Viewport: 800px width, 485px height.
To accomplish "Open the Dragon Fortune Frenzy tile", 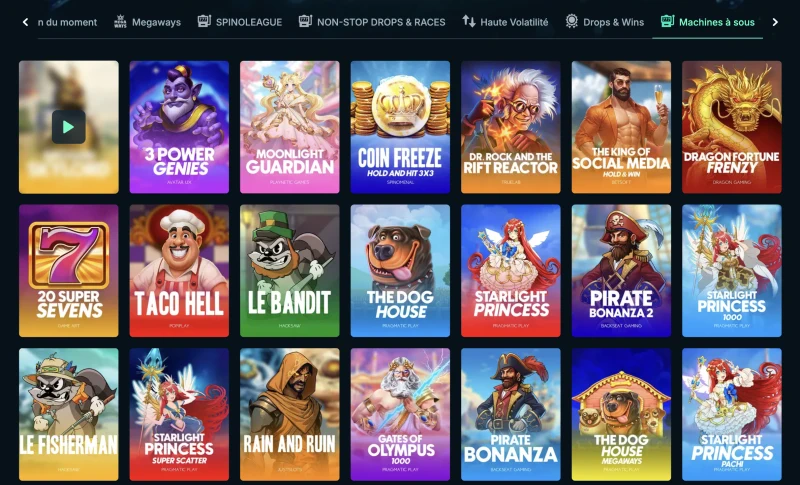I will tap(732, 127).
